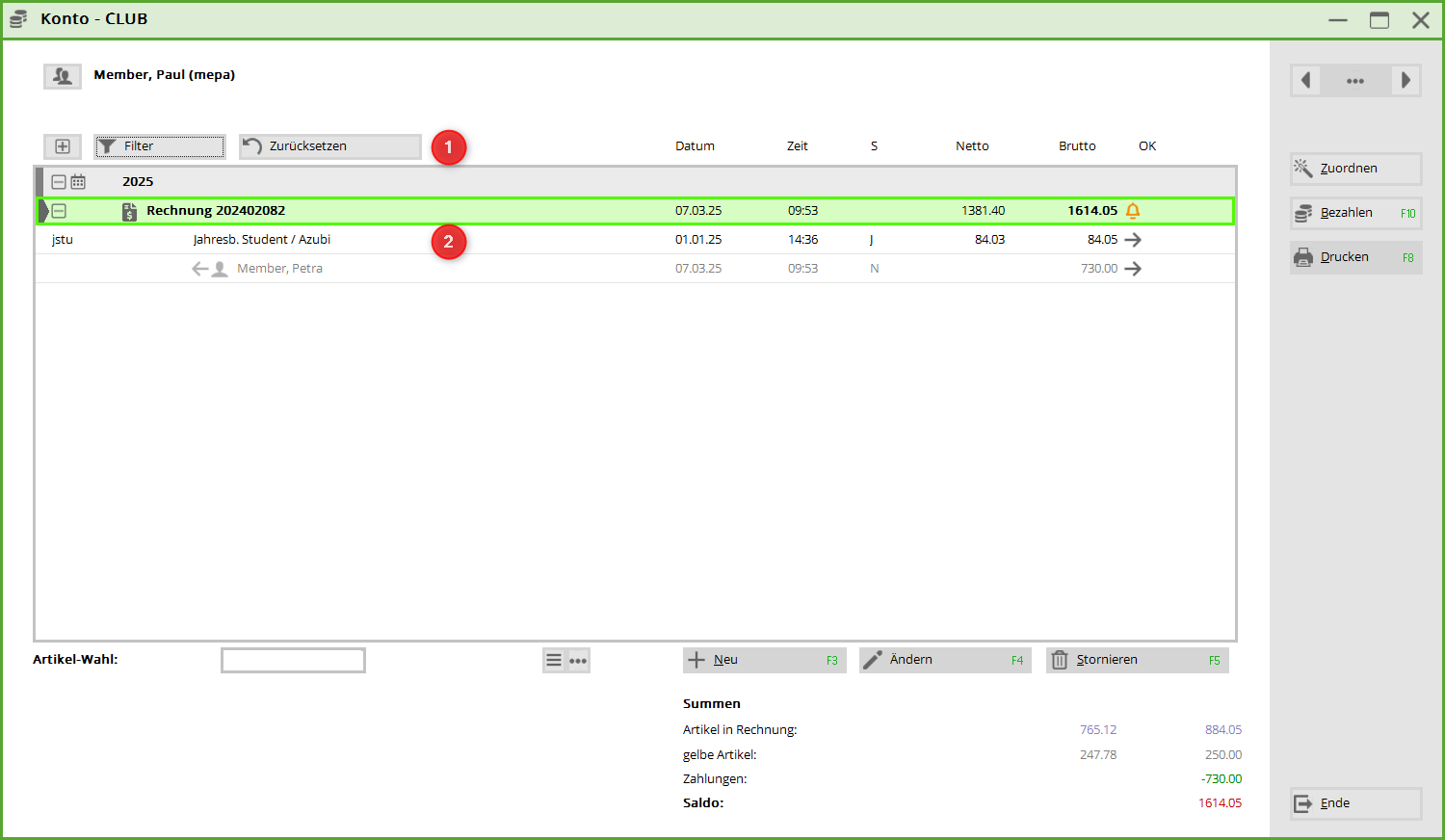
Task: Click the arrow icon on Jahresb. Student row
Action: [1133, 240]
